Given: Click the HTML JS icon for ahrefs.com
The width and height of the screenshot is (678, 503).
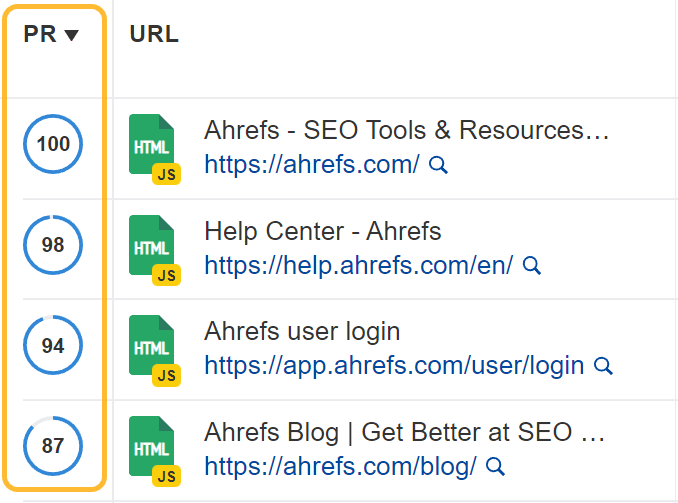Looking at the screenshot, I should (x=153, y=148).
